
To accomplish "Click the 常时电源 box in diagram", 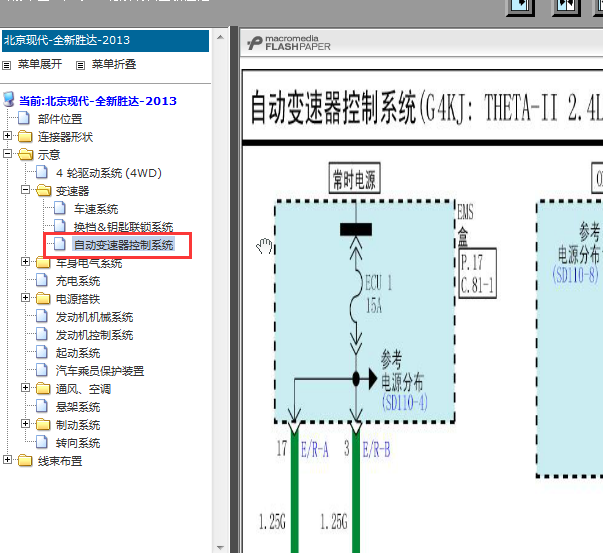I will point(355,178).
